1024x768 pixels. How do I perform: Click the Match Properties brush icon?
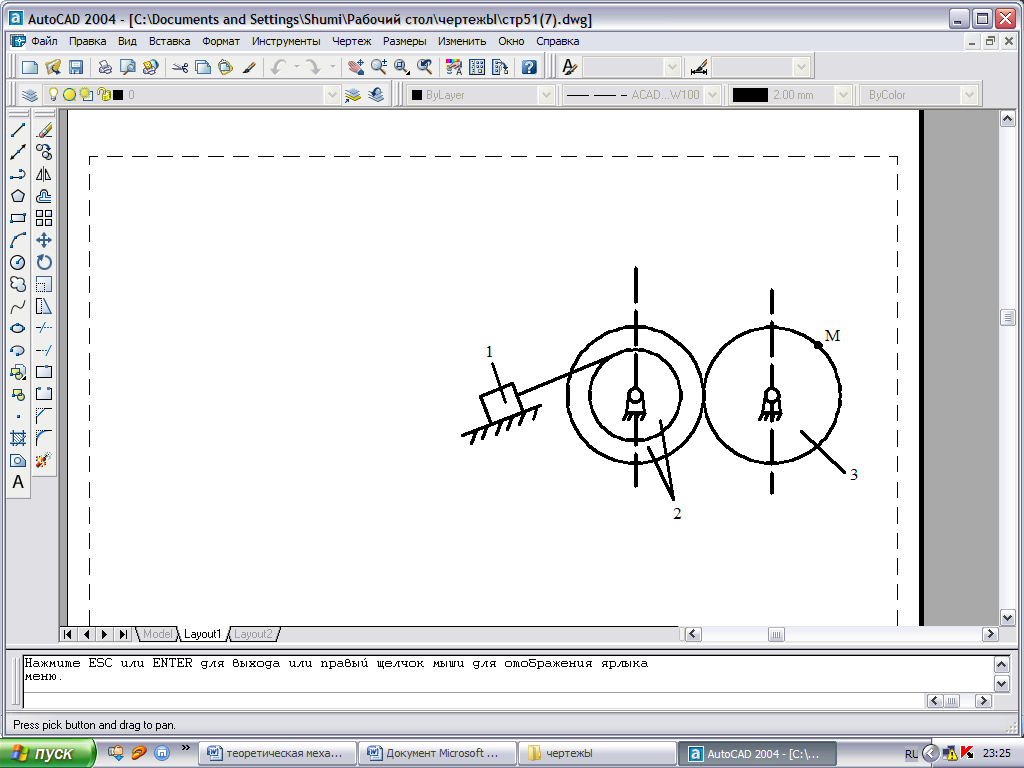[x=248, y=67]
